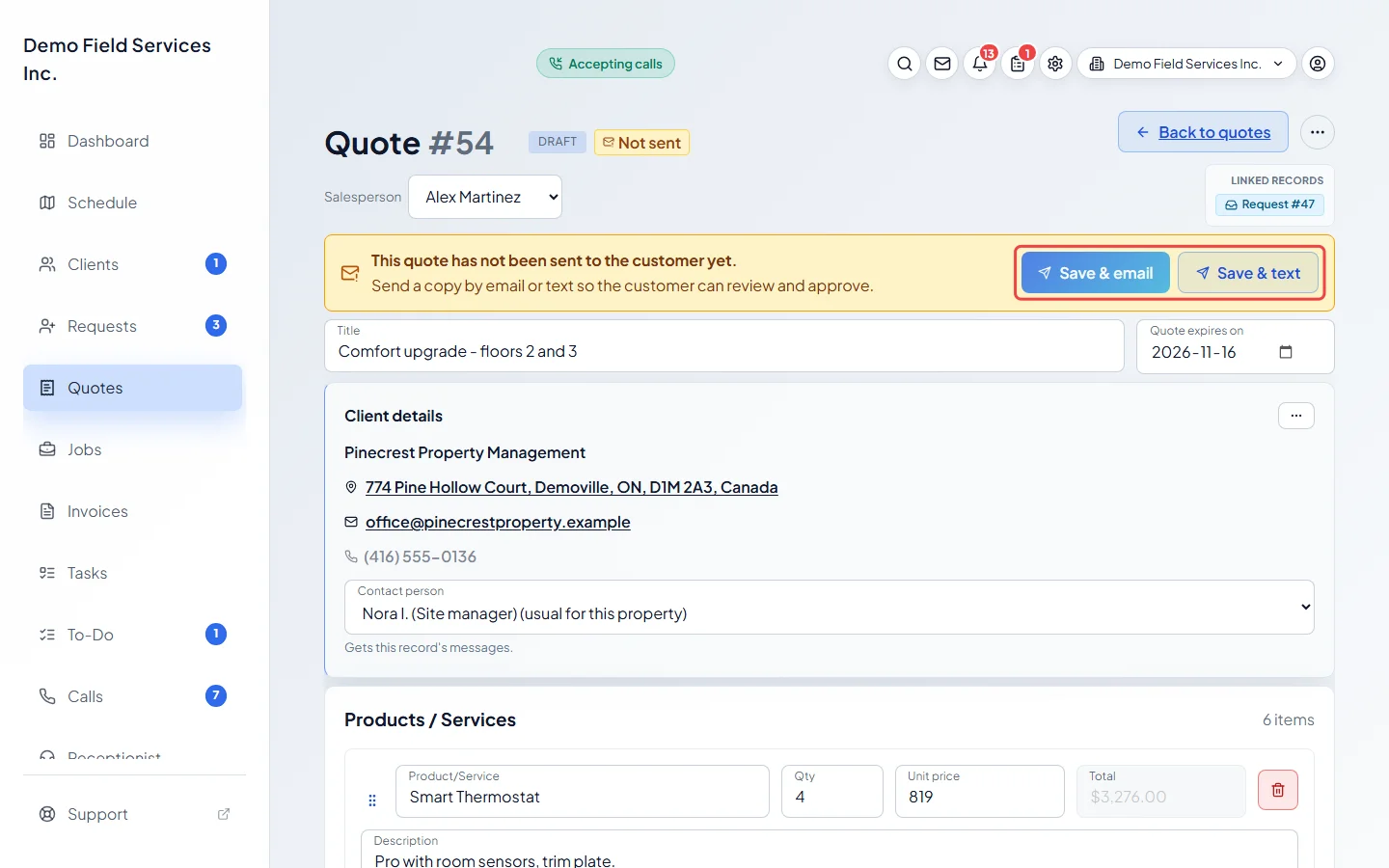This screenshot has width=1389, height=868.
Task: Open Clients in the sidebar
Action: click(133, 264)
